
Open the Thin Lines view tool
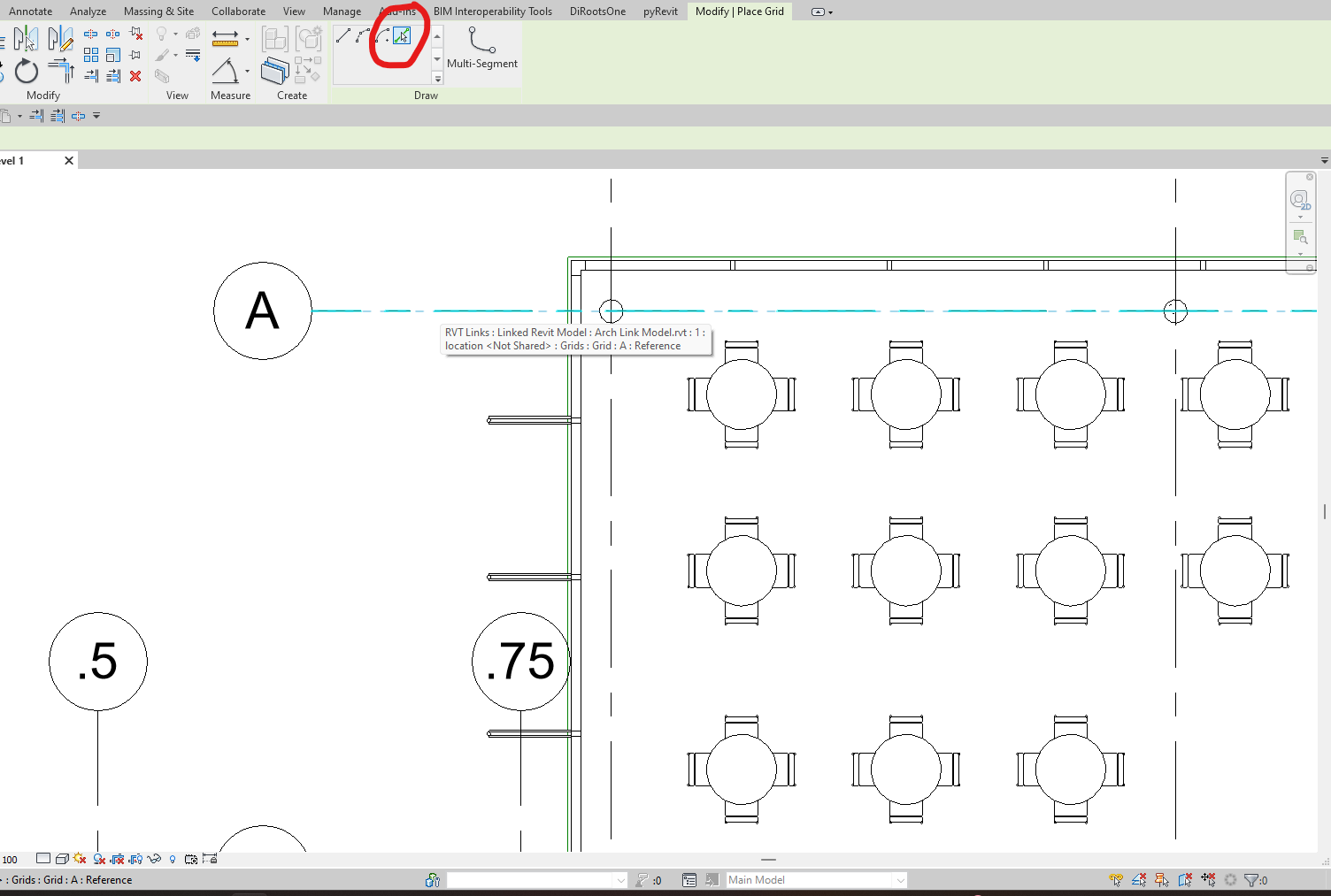coord(194,53)
